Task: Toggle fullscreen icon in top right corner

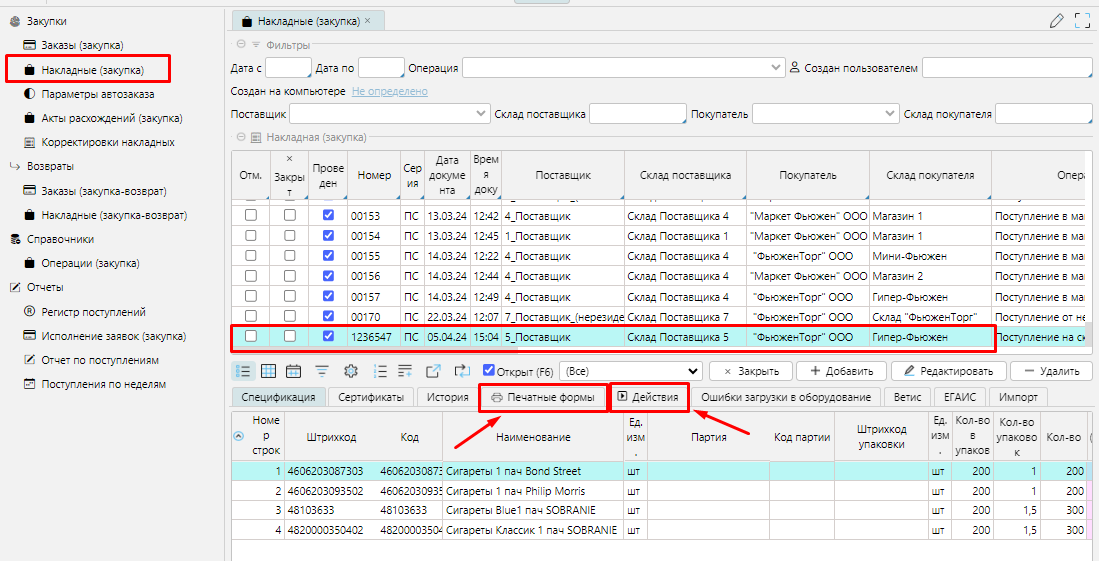Action: (x=1081, y=20)
